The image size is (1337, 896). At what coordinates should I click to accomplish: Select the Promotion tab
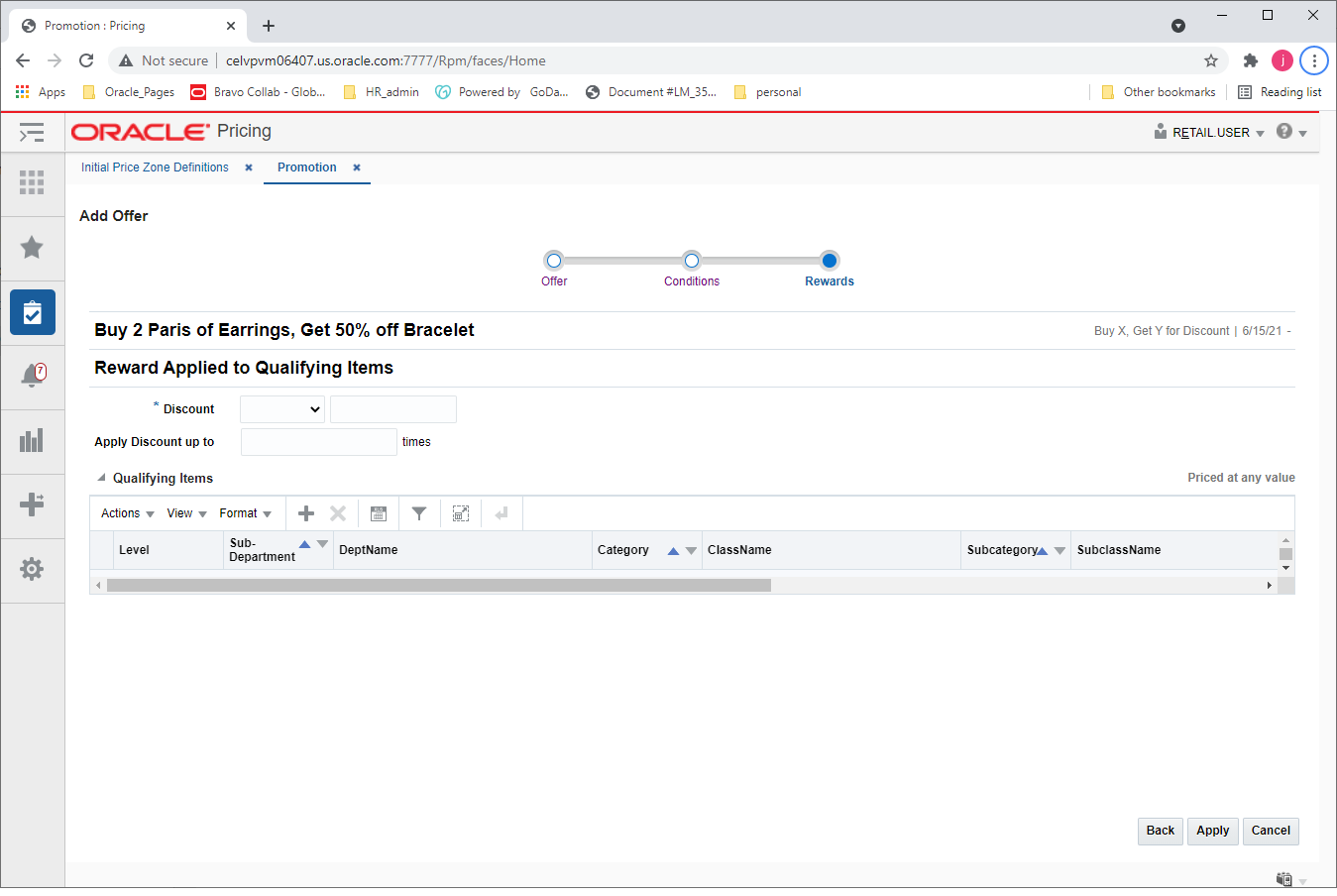(307, 168)
